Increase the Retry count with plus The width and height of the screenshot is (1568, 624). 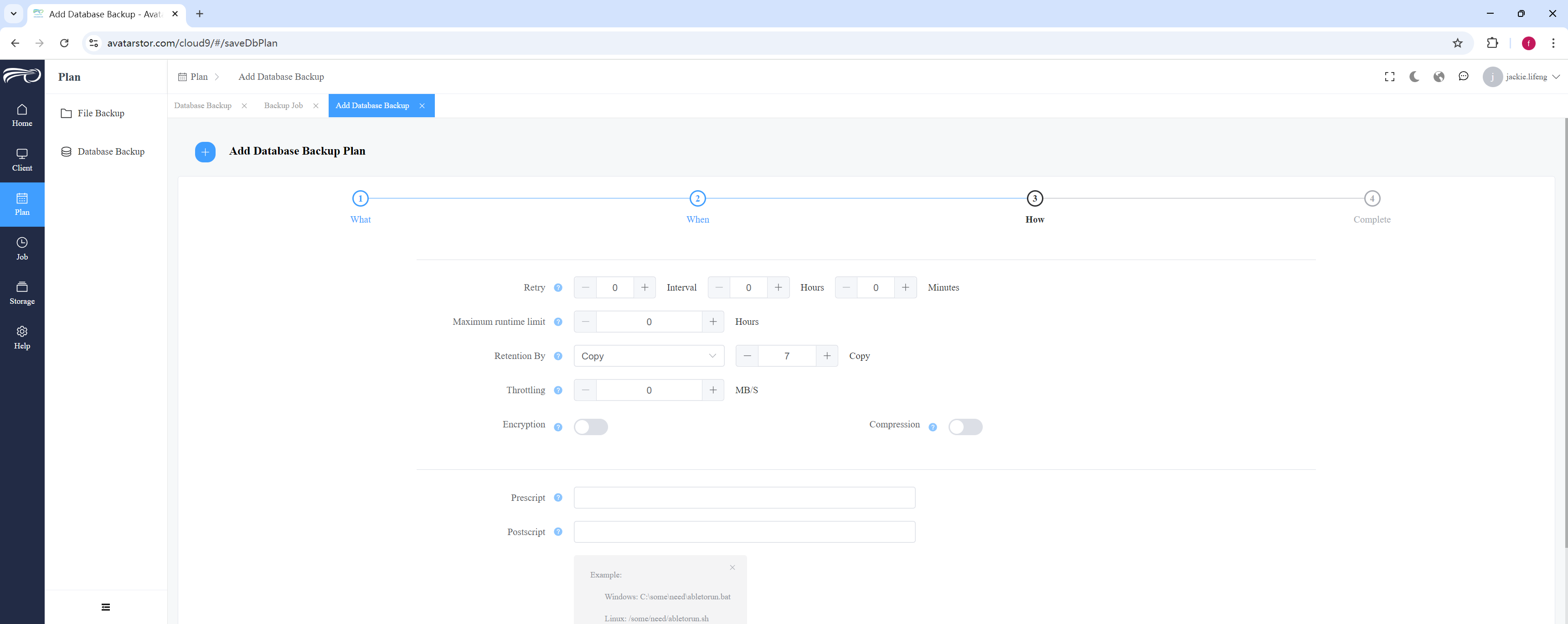coord(645,288)
